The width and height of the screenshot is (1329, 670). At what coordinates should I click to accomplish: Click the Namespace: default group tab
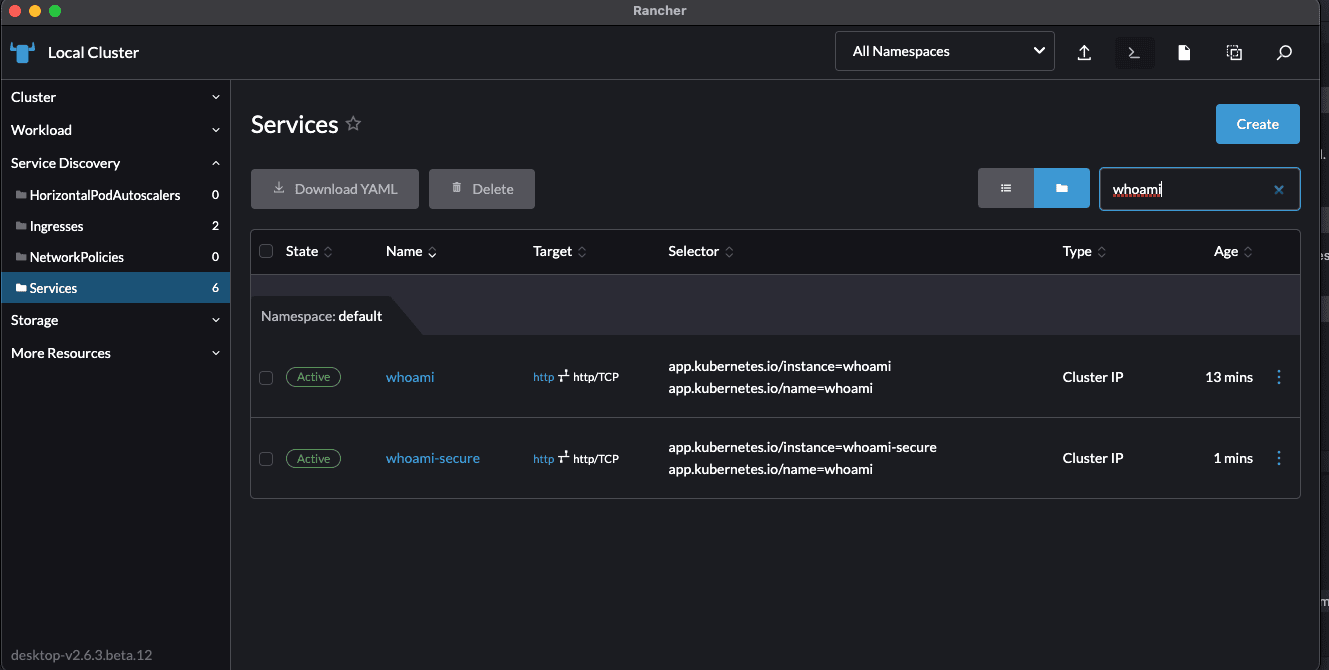[321, 316]
